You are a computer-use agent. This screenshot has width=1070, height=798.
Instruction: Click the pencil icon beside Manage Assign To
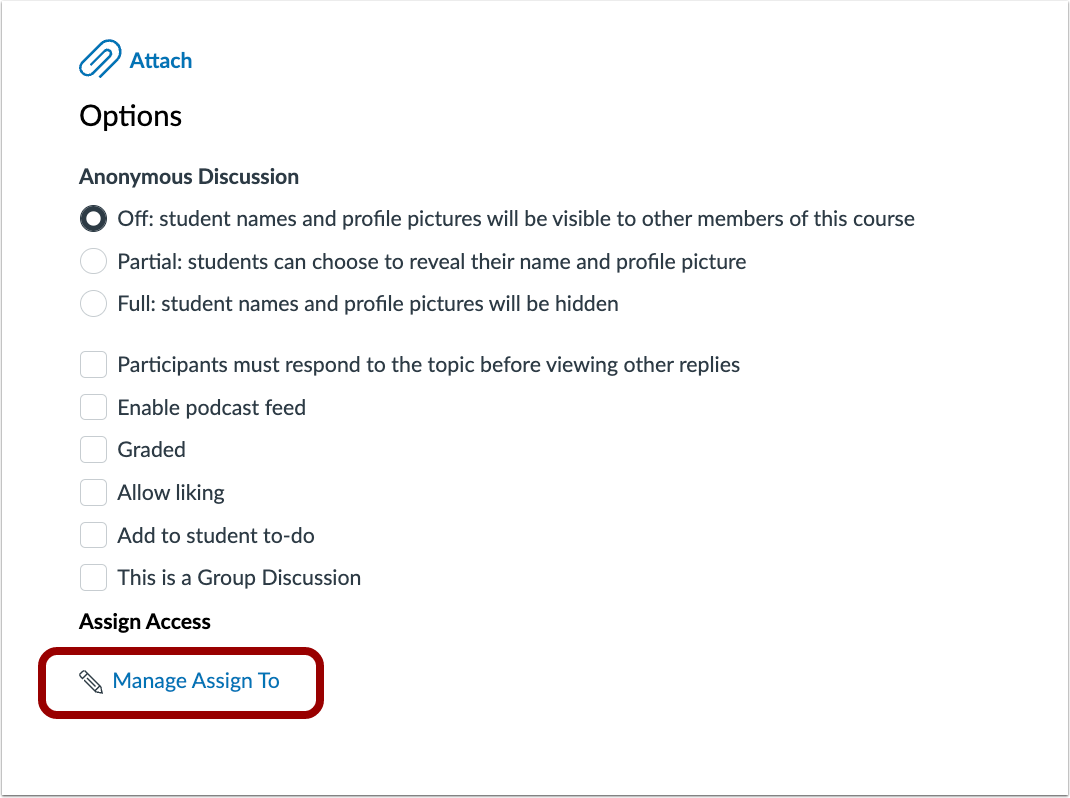(x=92, y=680)
